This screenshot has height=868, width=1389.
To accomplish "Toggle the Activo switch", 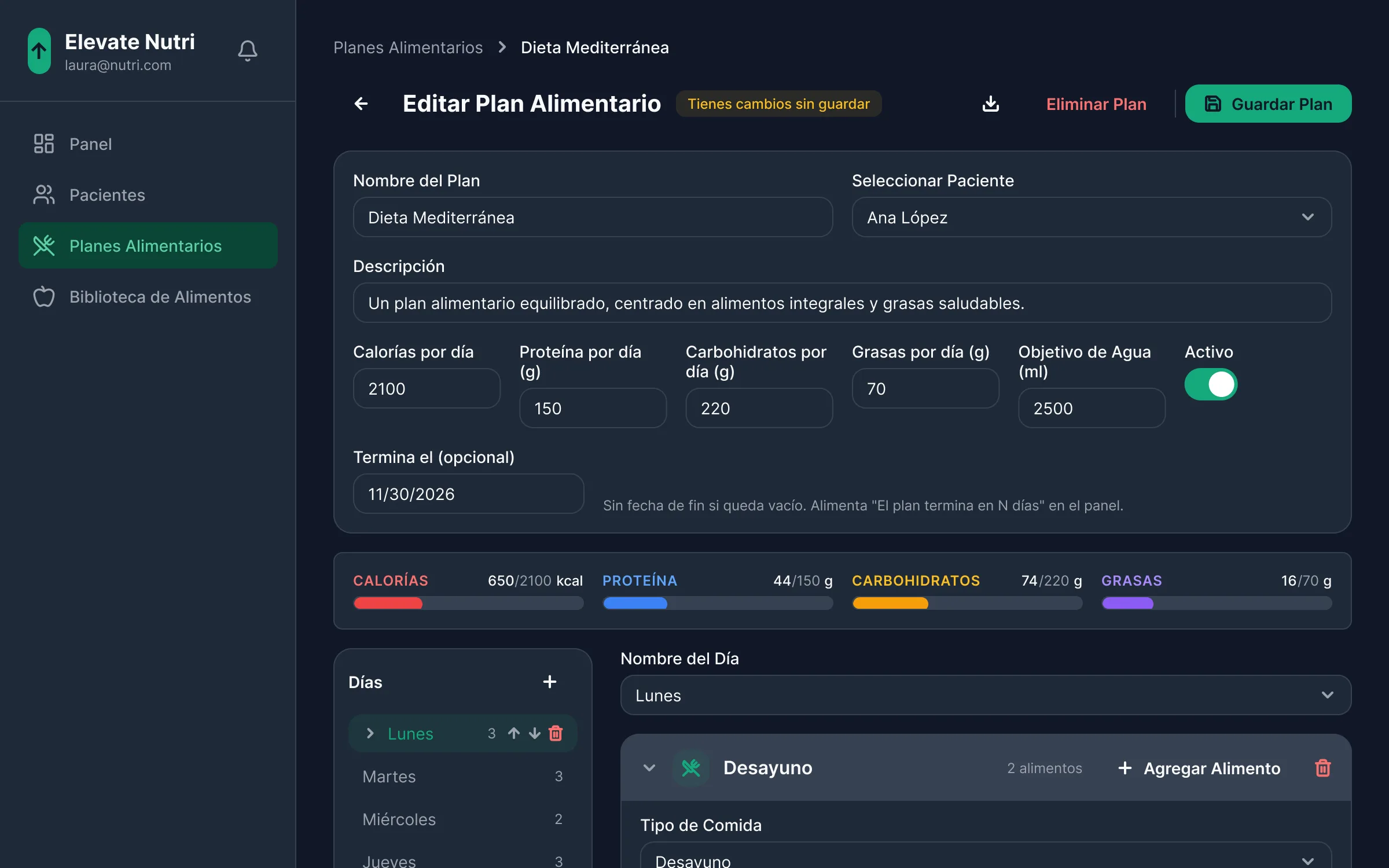I will 1211,384.
